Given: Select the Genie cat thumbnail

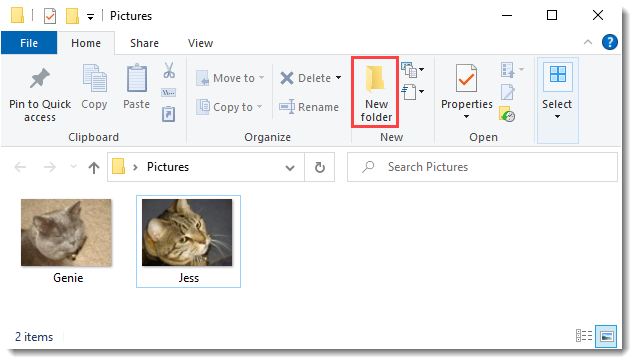Looking at the screenshot, I should (x=66, y=232).
